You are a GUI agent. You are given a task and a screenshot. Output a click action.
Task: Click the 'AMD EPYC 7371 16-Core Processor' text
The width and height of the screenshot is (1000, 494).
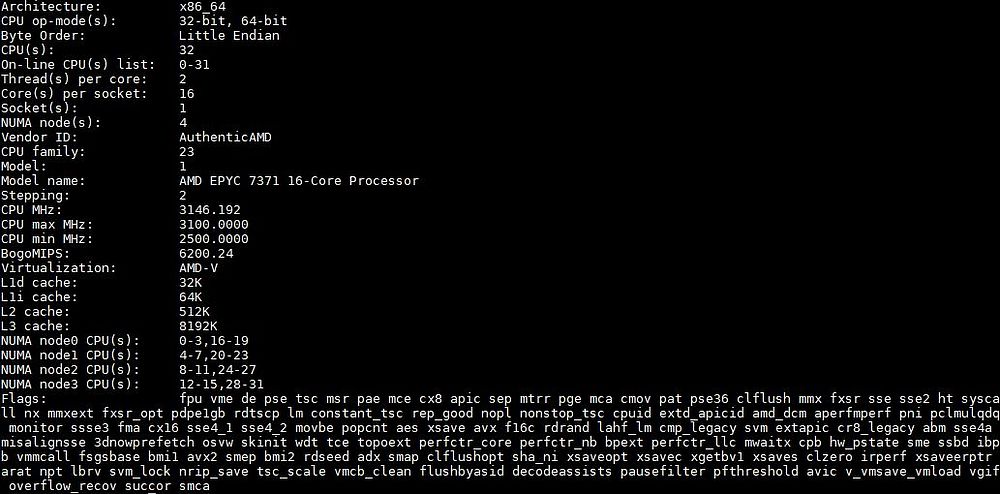(299, 181)
